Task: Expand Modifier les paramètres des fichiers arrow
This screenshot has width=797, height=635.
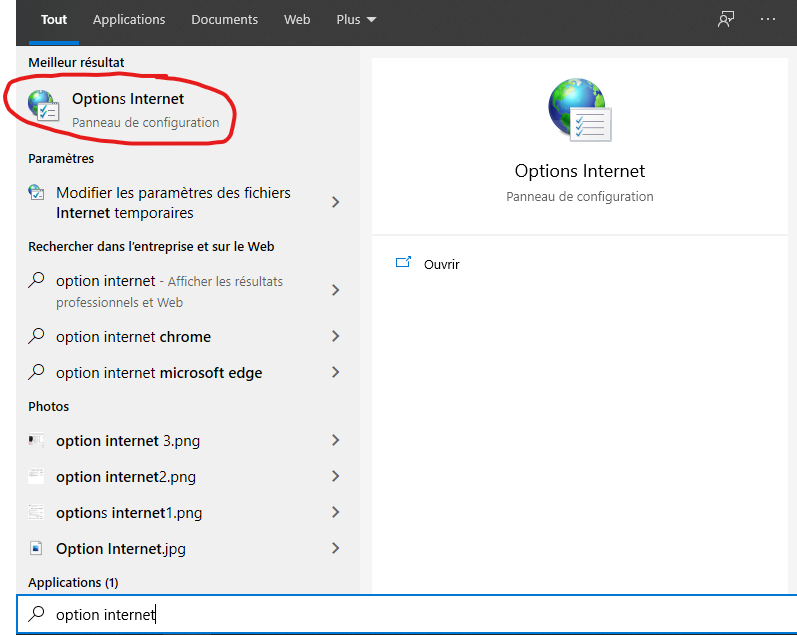Action: (335, 202)
